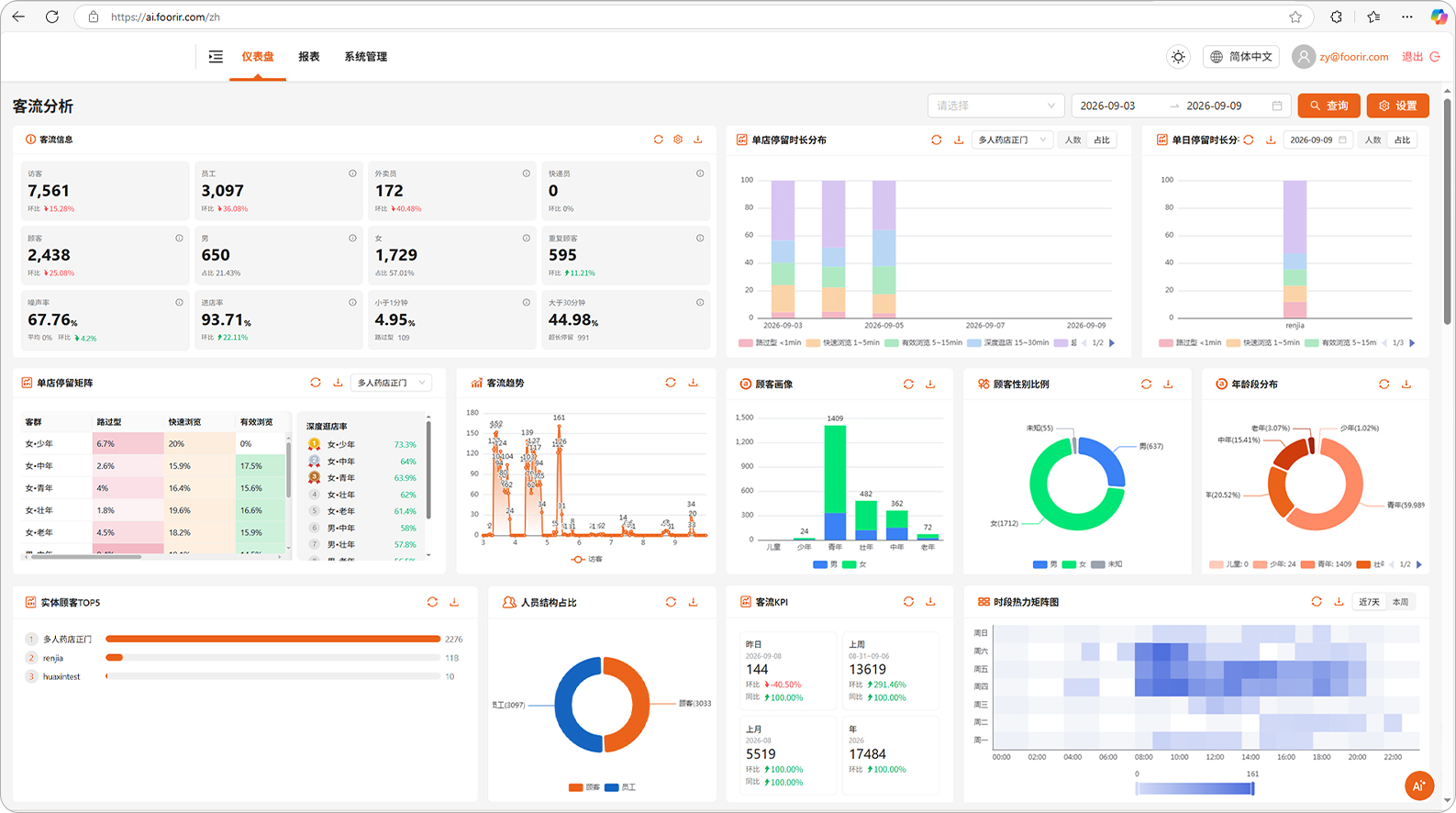Open the 2026-09-09 date picker in 单日停留时长分布
This screenshot has height=813, width=1456.
tap(1318, 139)
